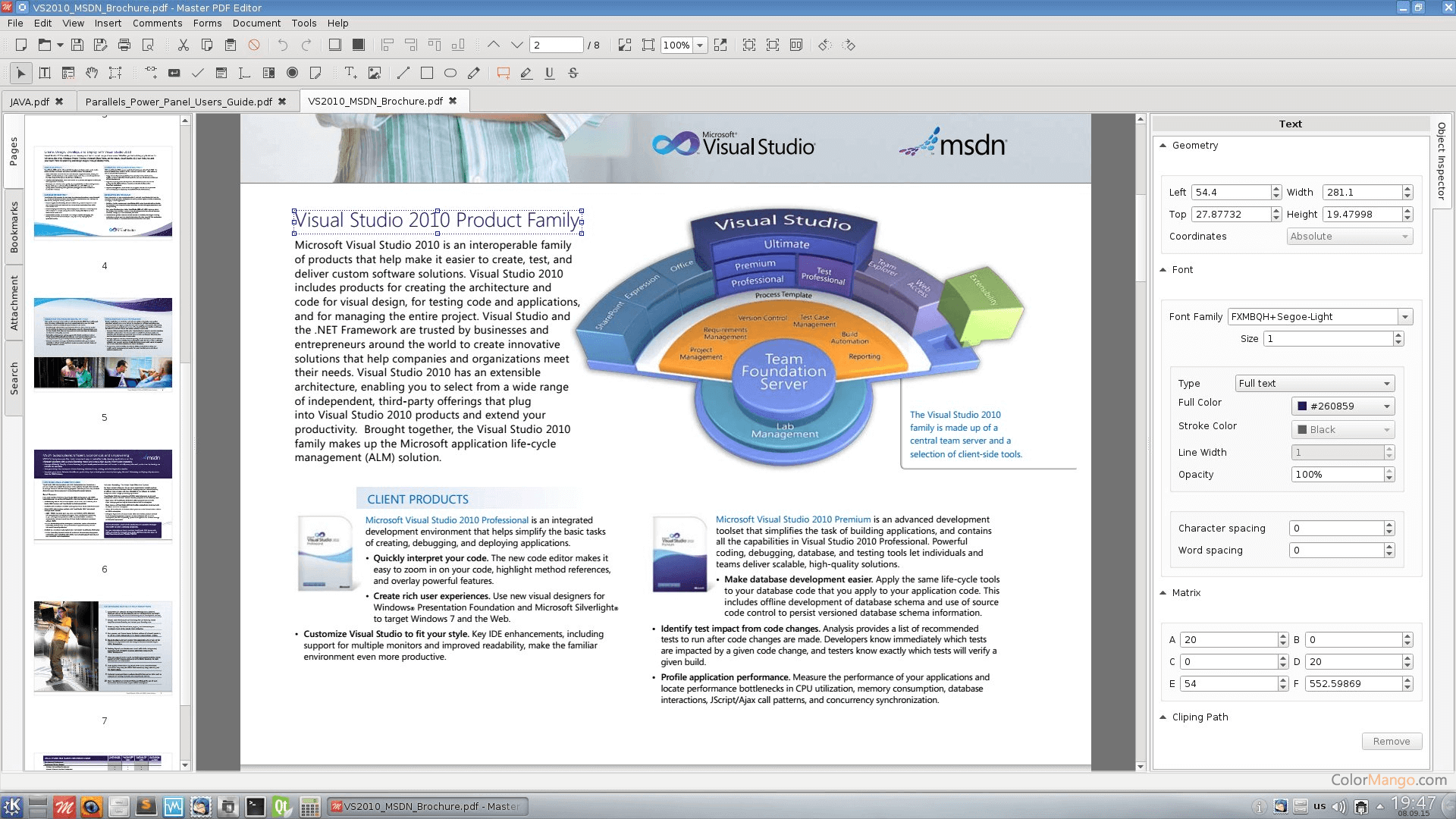
Task: Select the Hand pan tool
Action: (x=93, y=73)
